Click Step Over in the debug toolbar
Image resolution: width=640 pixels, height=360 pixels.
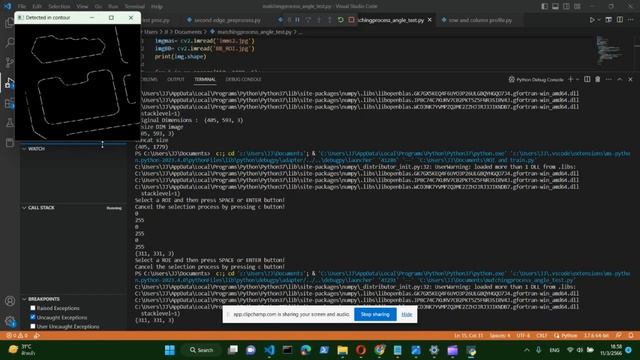(308, 20)
